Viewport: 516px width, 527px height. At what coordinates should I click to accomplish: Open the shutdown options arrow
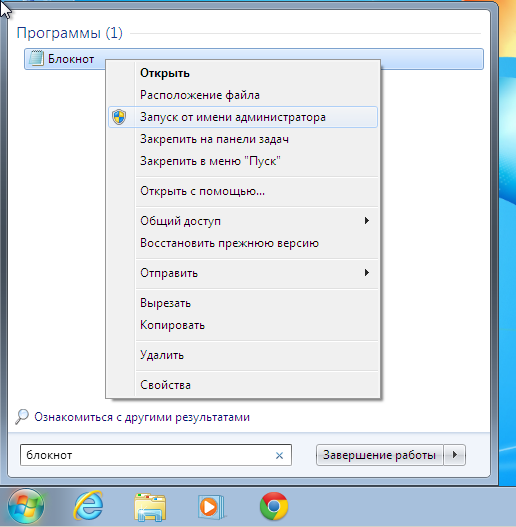[454, 455]
